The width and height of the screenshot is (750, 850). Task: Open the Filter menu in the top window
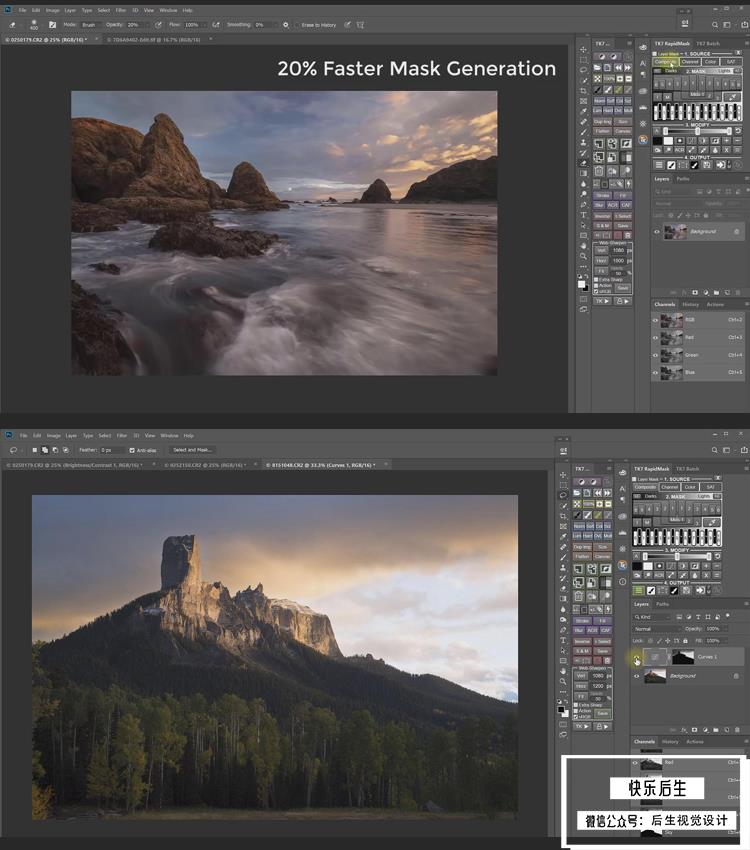[x=121, y=10]
